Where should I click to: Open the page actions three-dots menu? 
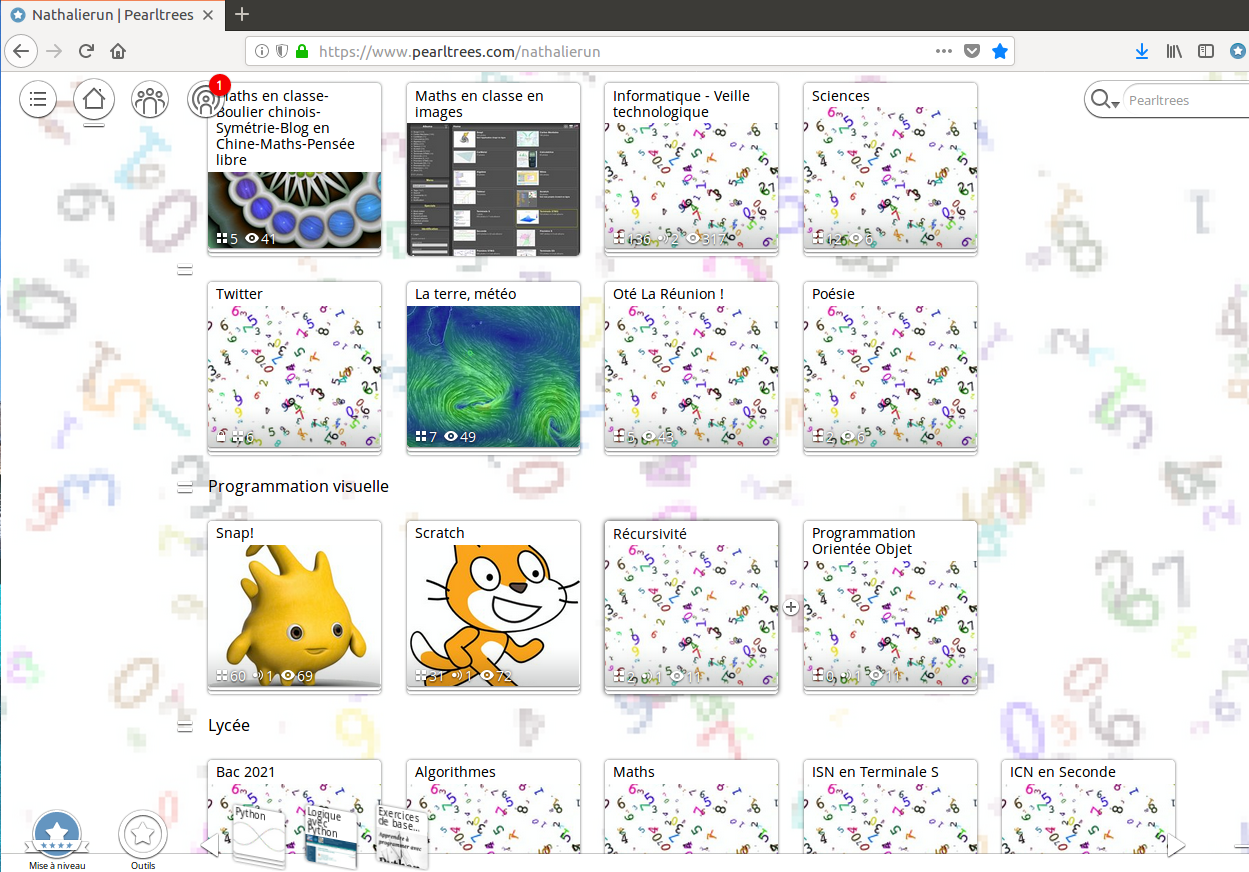pyautogui.click(x=944, y=51)
